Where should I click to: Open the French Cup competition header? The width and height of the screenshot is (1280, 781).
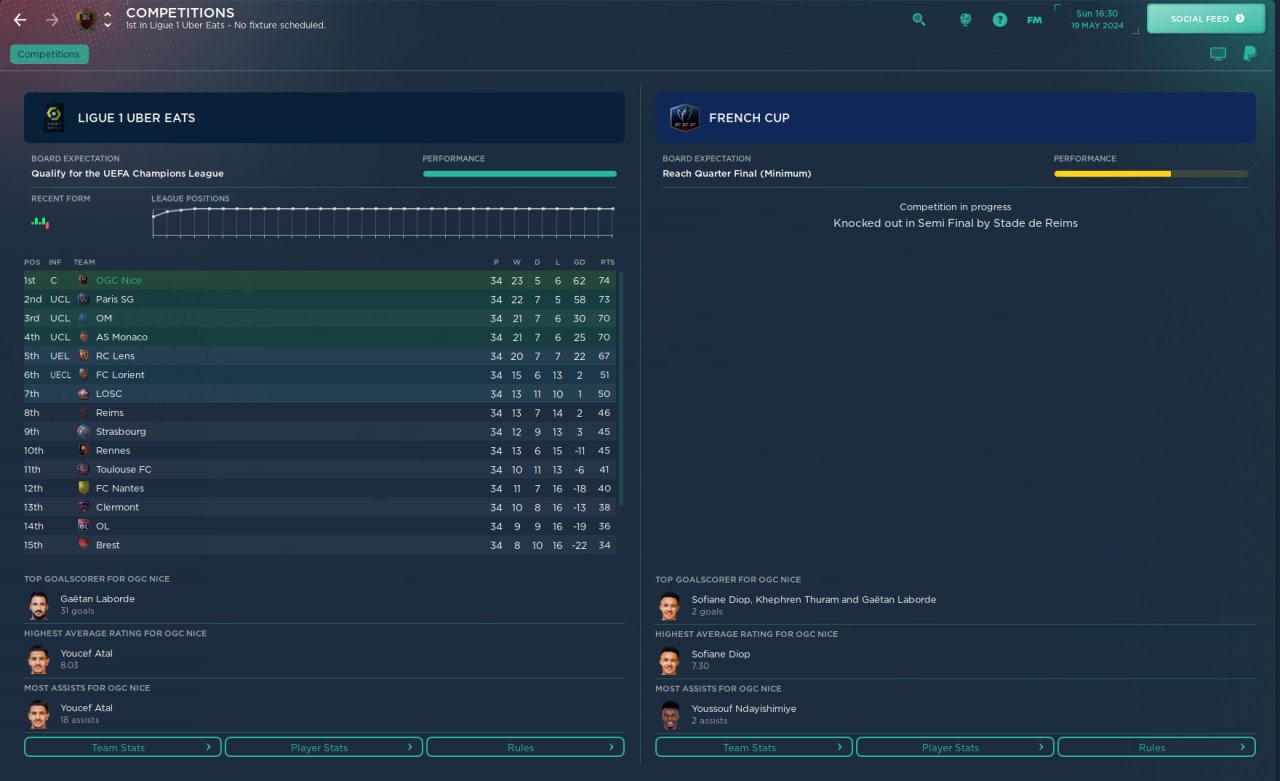pyautogui.click(x=956, y=118)
